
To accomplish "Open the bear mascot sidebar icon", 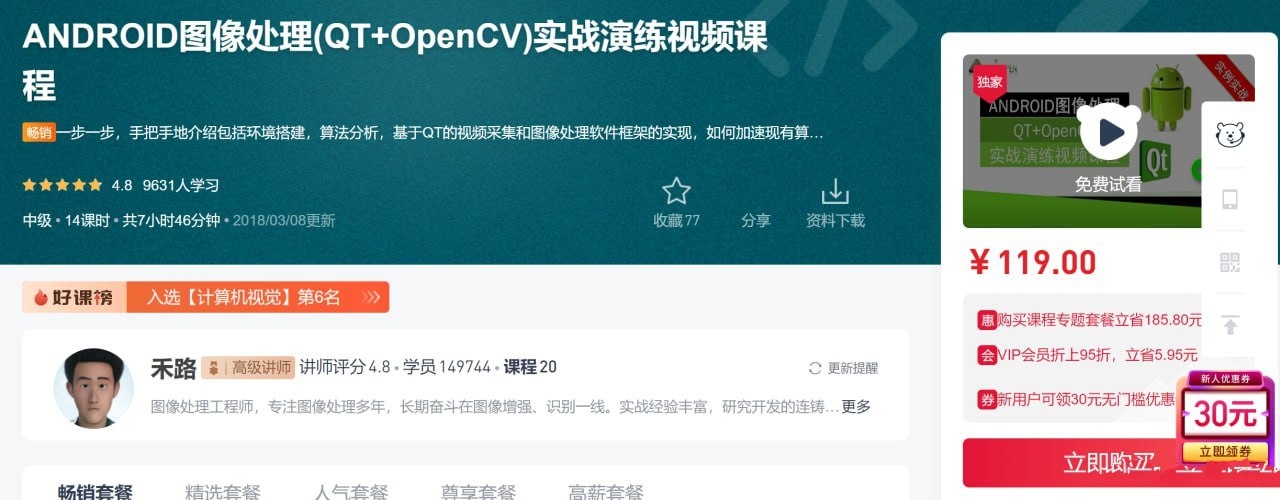I will pyautogui.click(x=1229, y=134).
